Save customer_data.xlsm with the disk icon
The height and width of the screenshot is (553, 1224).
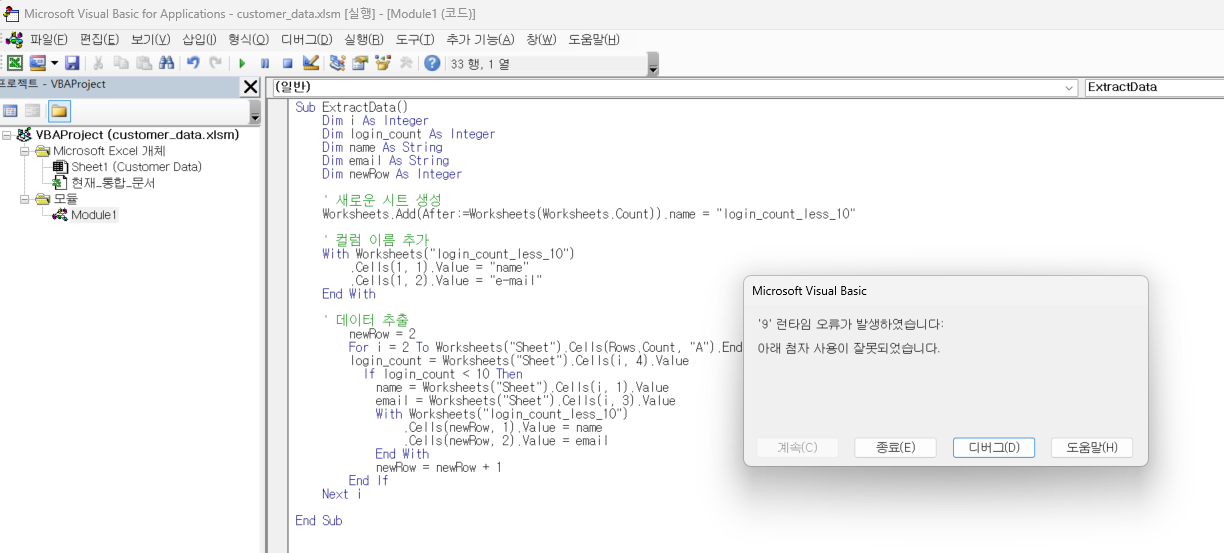point(72,63)
